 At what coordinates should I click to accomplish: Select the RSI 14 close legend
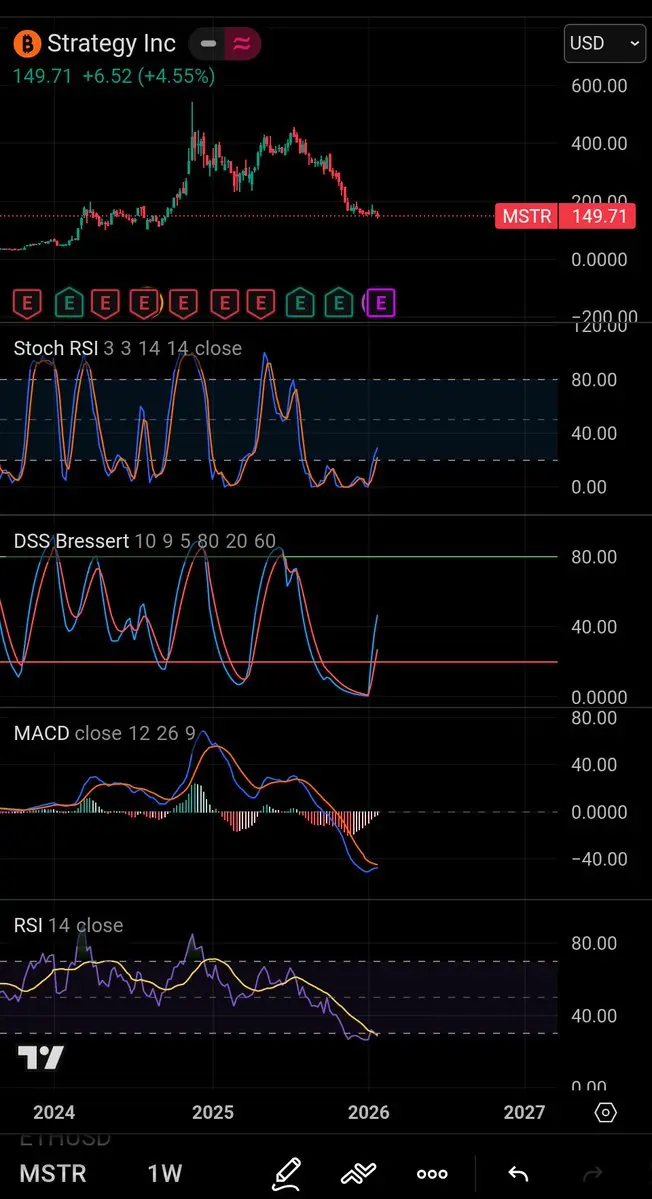pyautogui.click(x=68, y=925)
